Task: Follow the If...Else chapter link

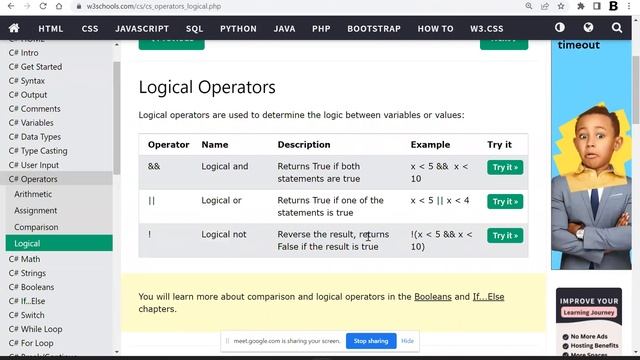Action: coord(488,297)
